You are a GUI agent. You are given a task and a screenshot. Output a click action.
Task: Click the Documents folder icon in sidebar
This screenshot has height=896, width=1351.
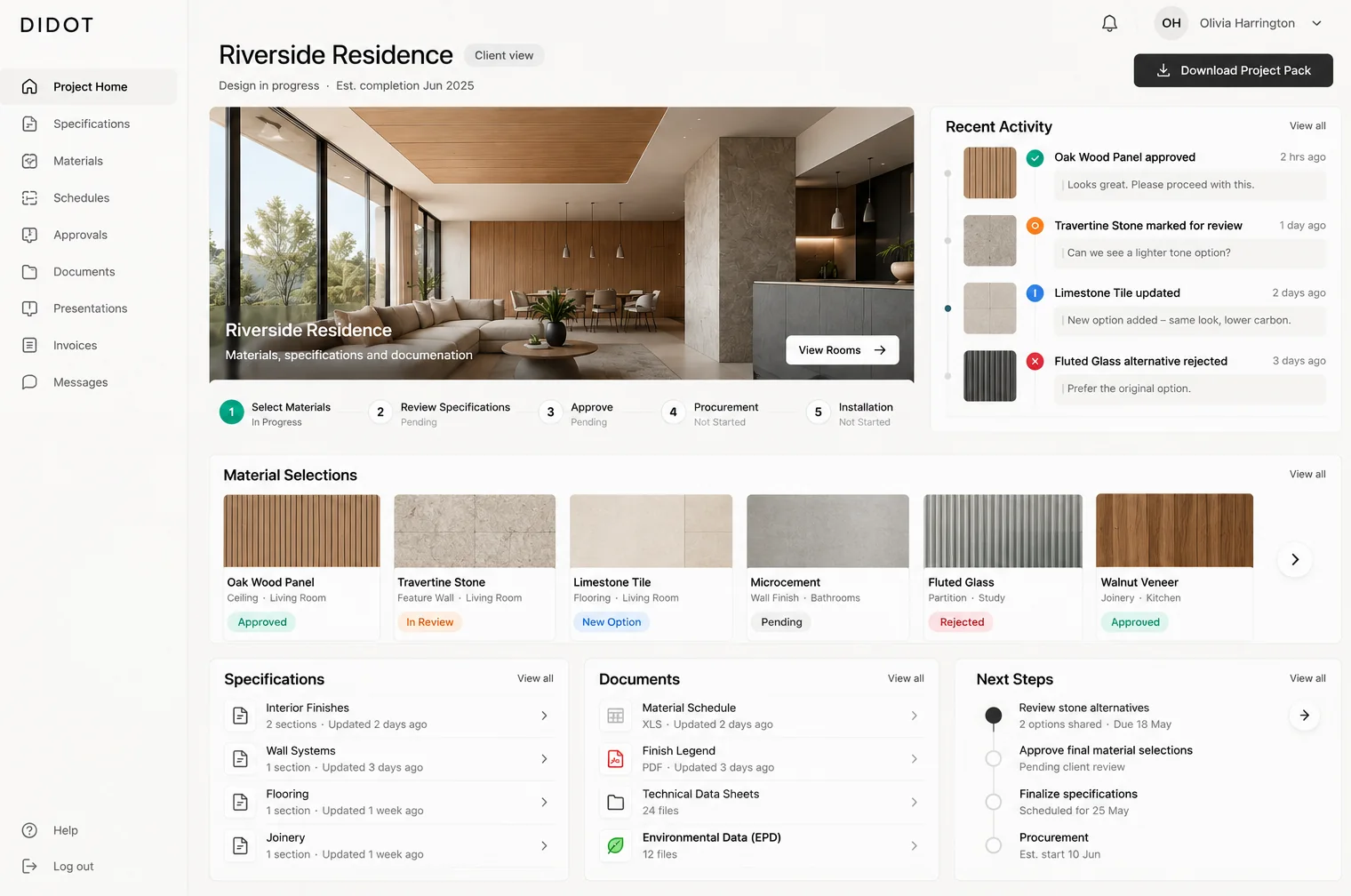(29, 272)
